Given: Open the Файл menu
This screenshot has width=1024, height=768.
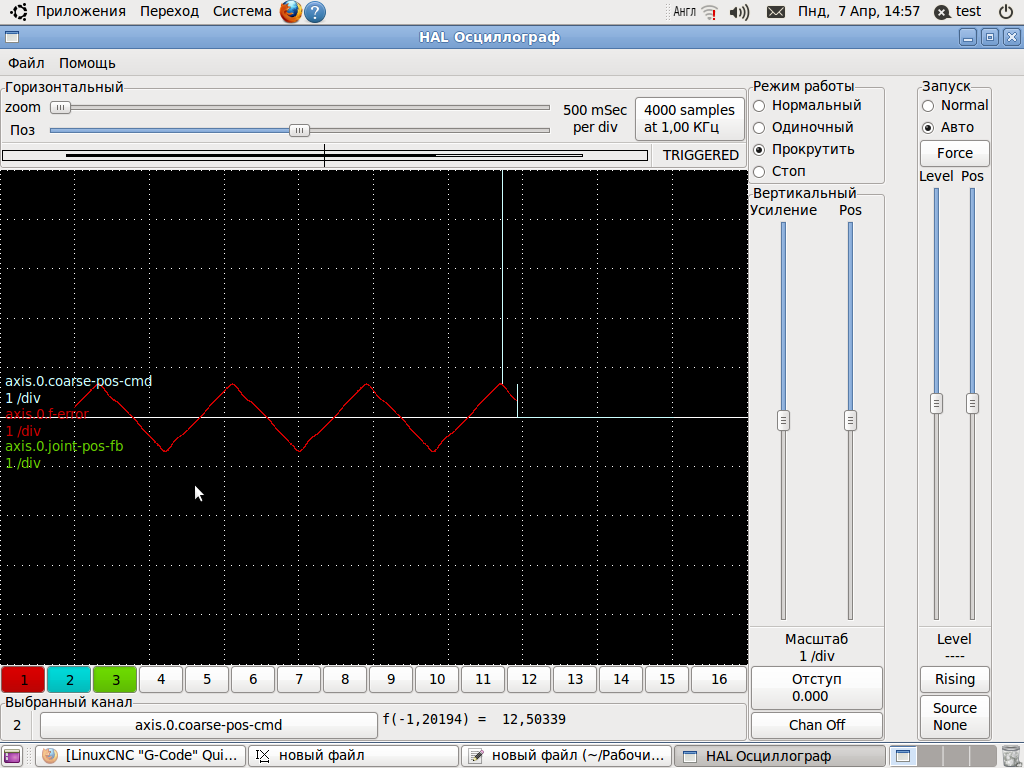Looking at the screenshot, I should point(26,63).
